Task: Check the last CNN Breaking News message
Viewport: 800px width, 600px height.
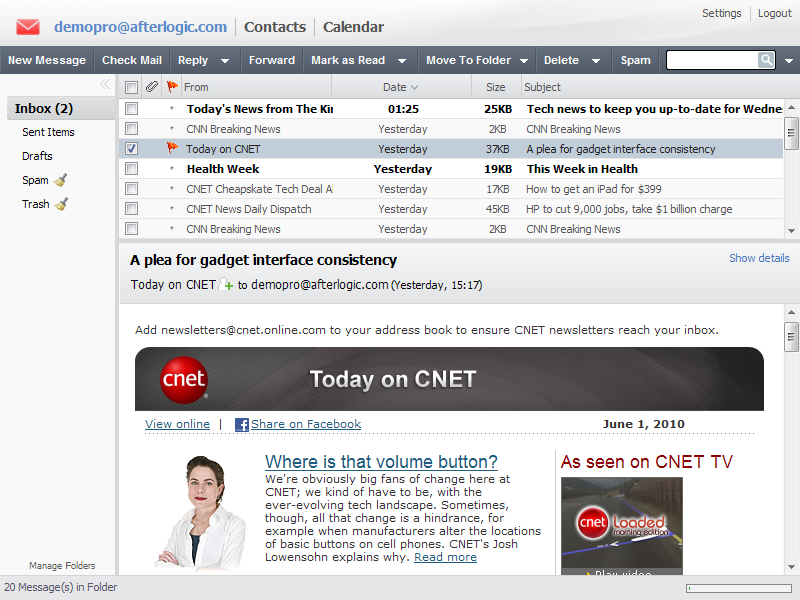Action: 131,229
